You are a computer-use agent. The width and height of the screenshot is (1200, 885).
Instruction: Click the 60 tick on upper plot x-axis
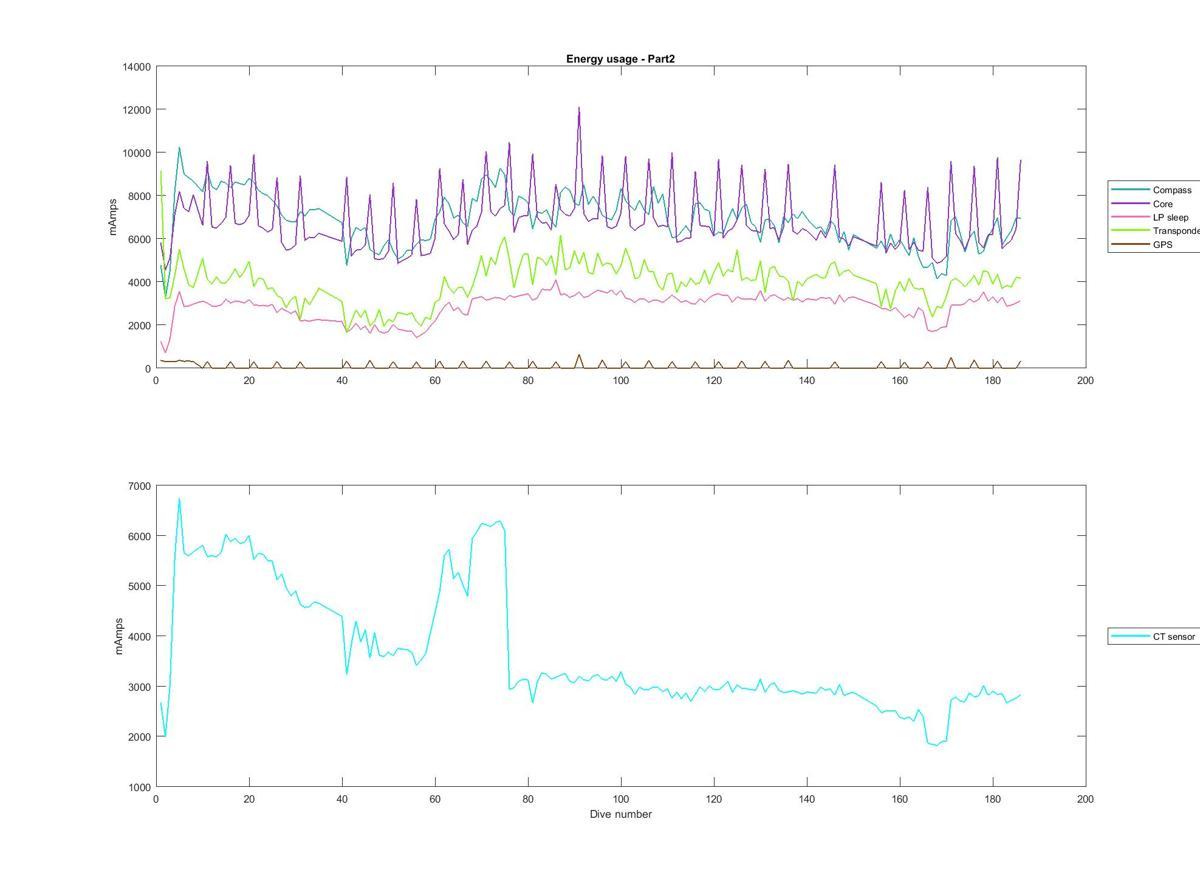click(435, 380)
